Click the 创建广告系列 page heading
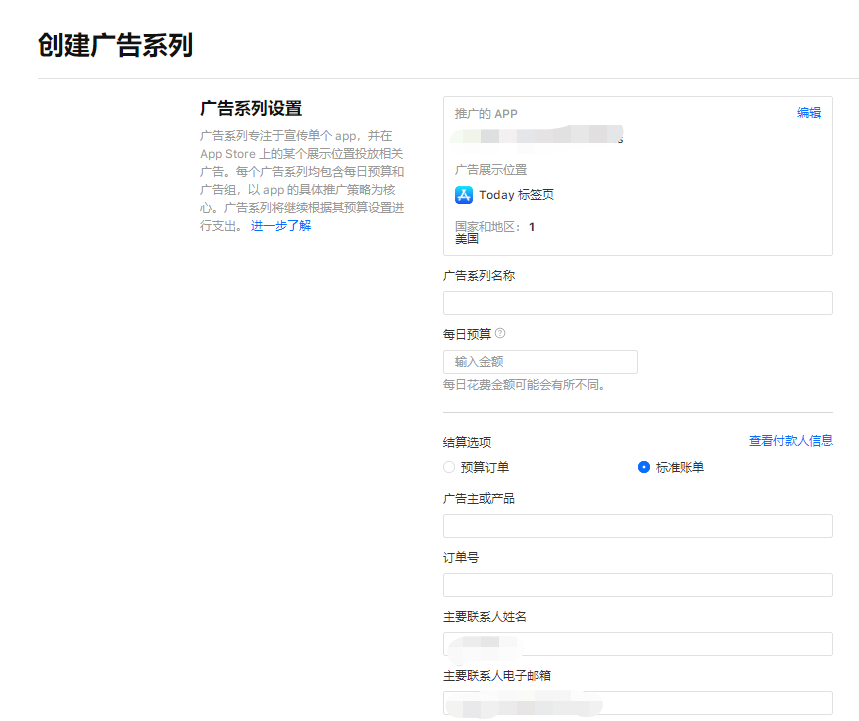The width and height of the screenshot is (859, 721). [x=116, y=45]
